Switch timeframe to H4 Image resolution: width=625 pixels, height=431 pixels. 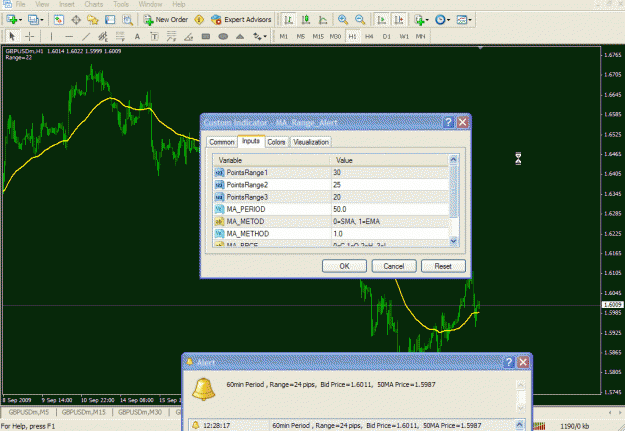(x=369, y=36)
